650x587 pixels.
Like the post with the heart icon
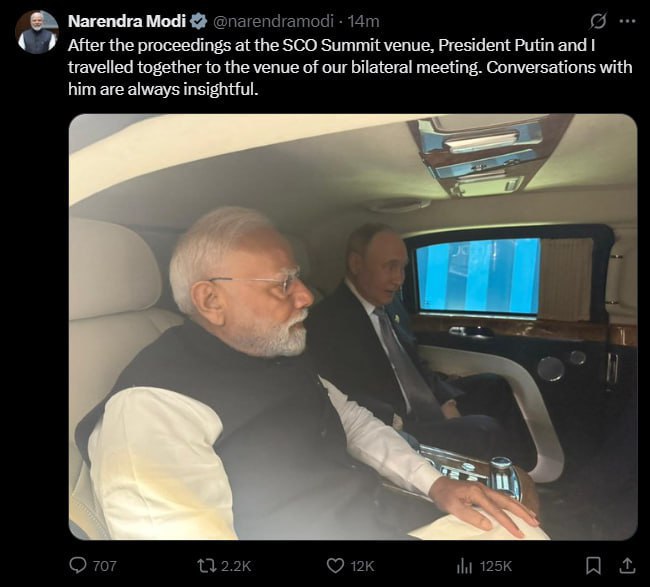[336, 565]
